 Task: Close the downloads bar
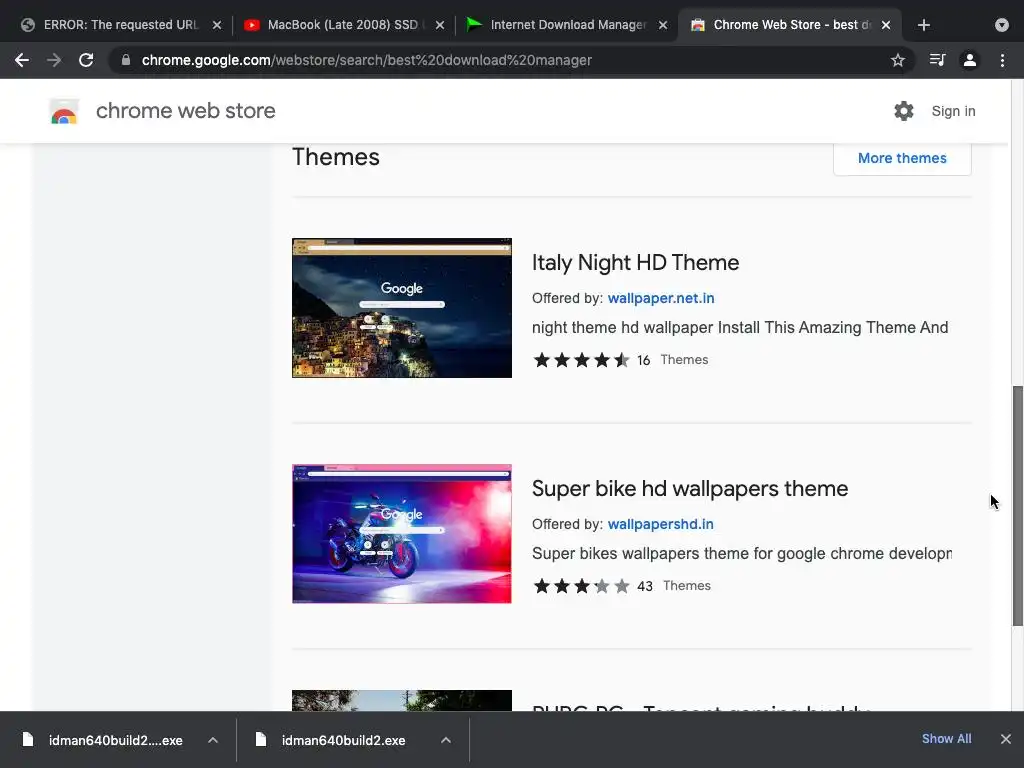pos(1006,739)
